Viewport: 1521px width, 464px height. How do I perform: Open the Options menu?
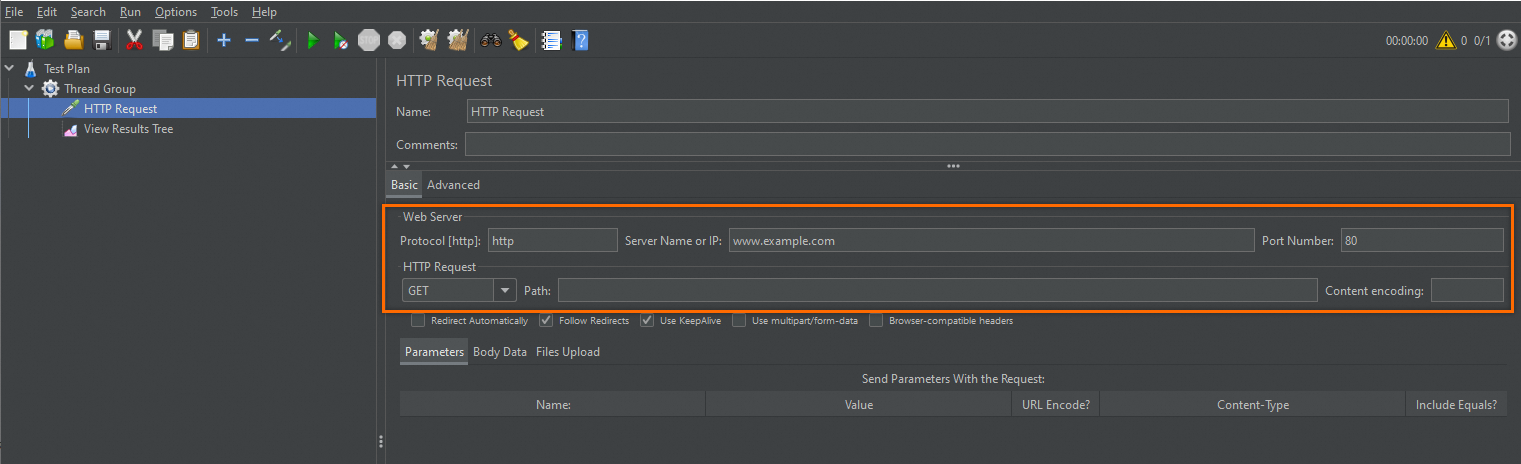pos(176,12)
